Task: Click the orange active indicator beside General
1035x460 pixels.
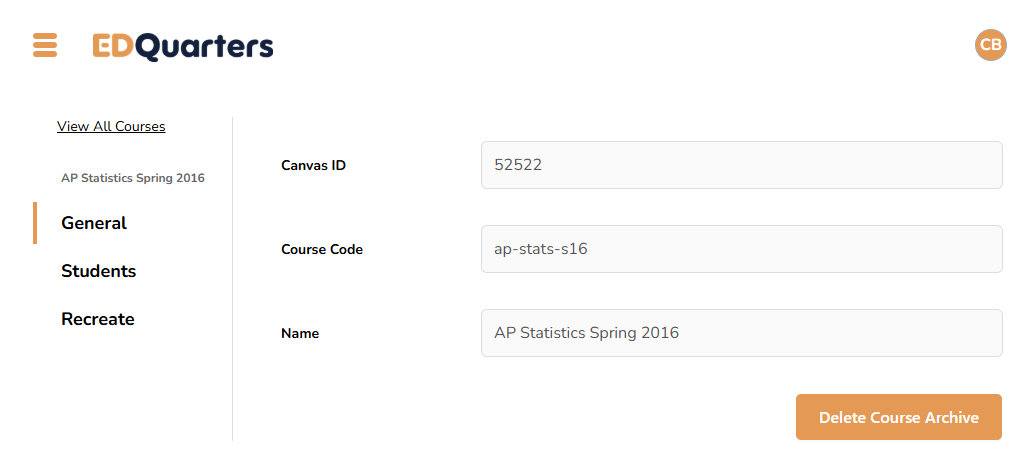Action: coord(35,223)
